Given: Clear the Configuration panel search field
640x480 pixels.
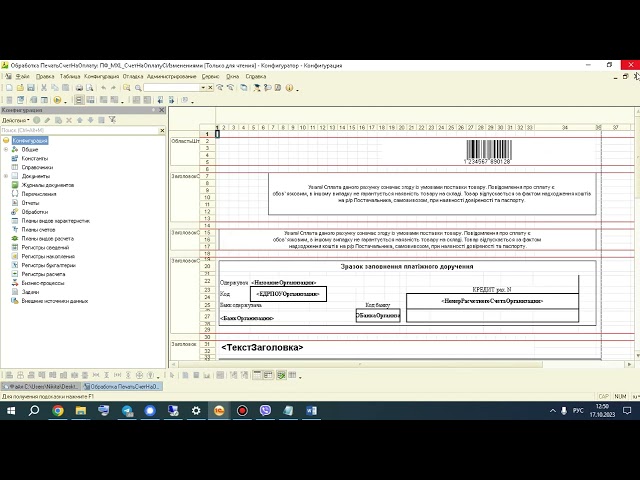Looking at the screenshot, I should pyautogui.click(x=162, y=130).
